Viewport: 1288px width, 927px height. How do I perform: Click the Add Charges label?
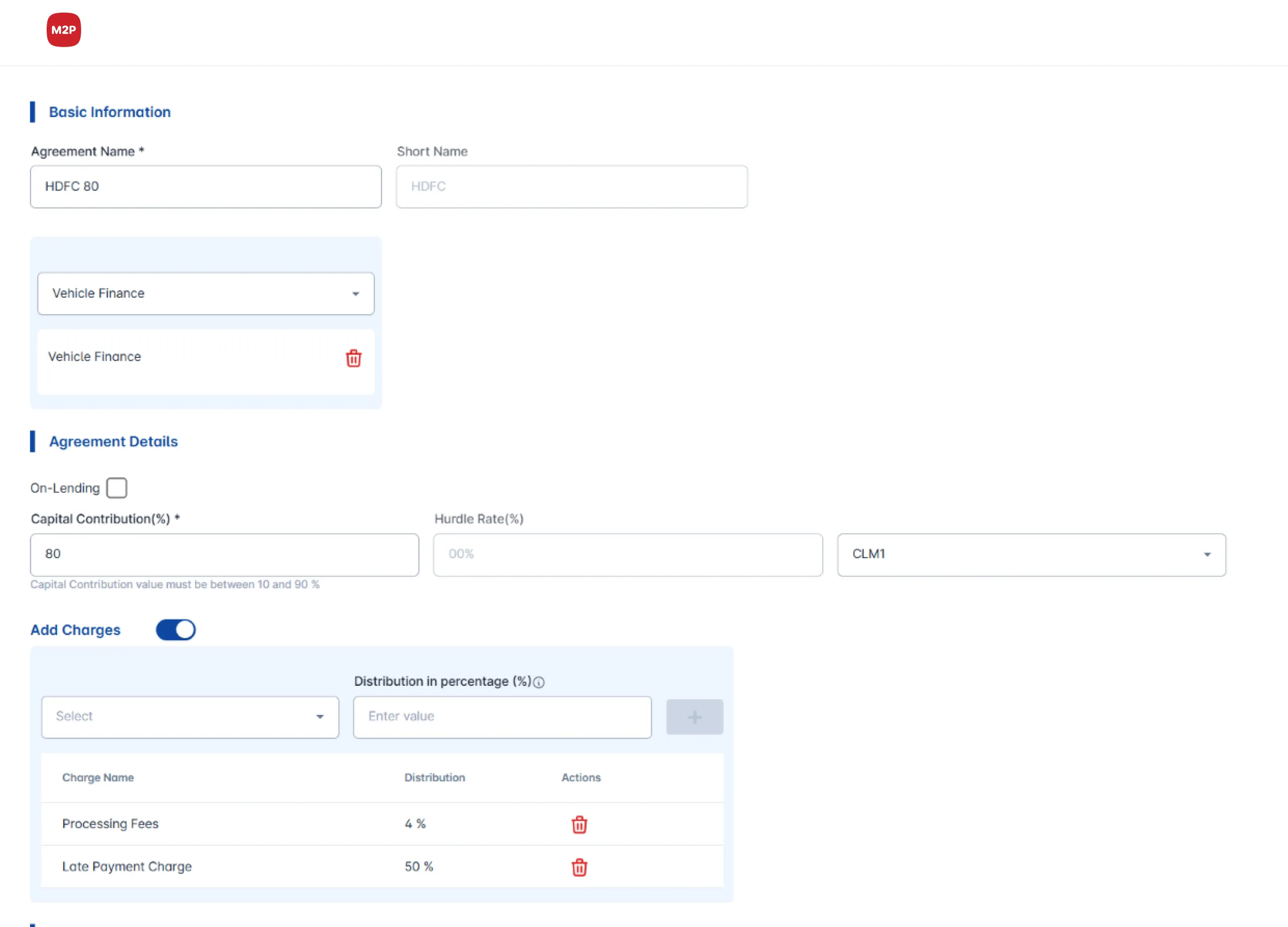[75, 629]
